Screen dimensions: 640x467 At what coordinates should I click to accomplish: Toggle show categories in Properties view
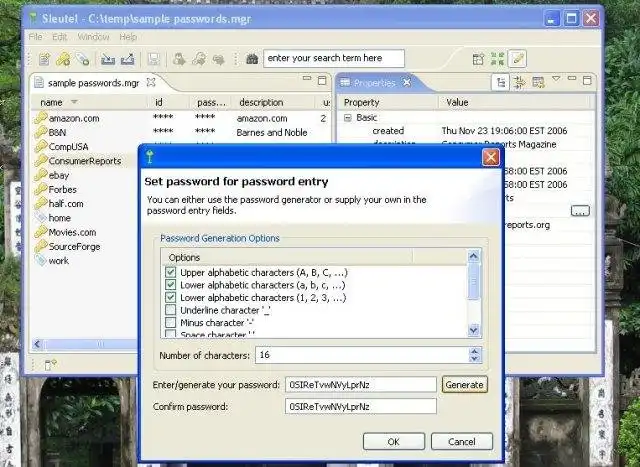coord(500,82)
